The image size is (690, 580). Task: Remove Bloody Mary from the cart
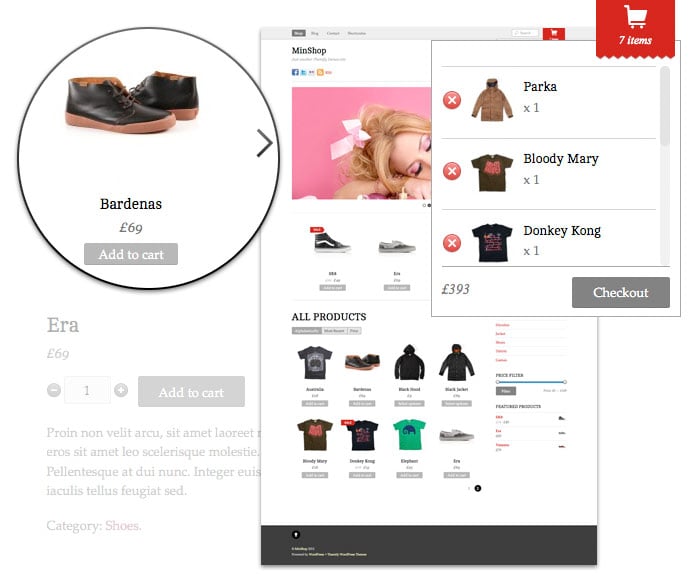(452, 171)
